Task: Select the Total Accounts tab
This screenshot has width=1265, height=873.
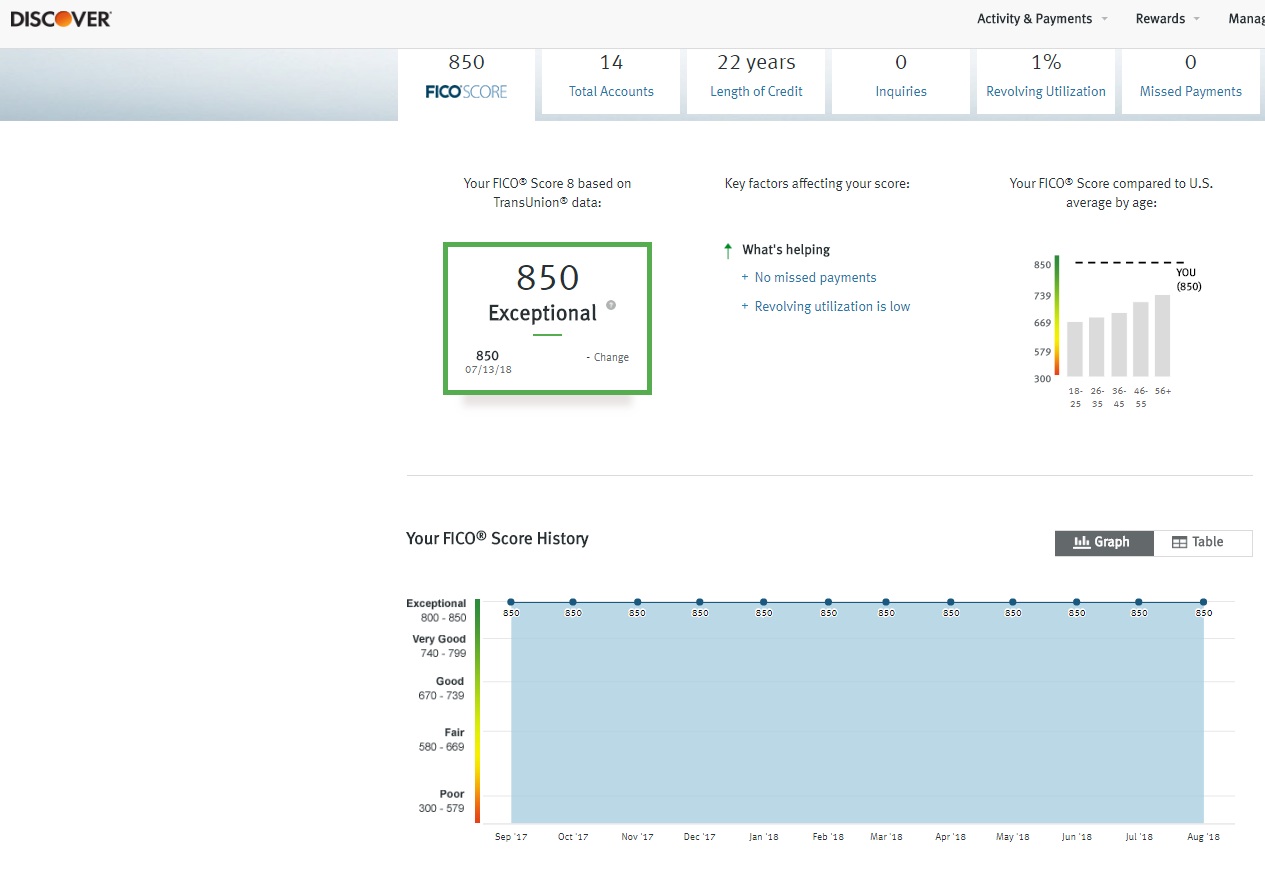Action: click(610, 80)
